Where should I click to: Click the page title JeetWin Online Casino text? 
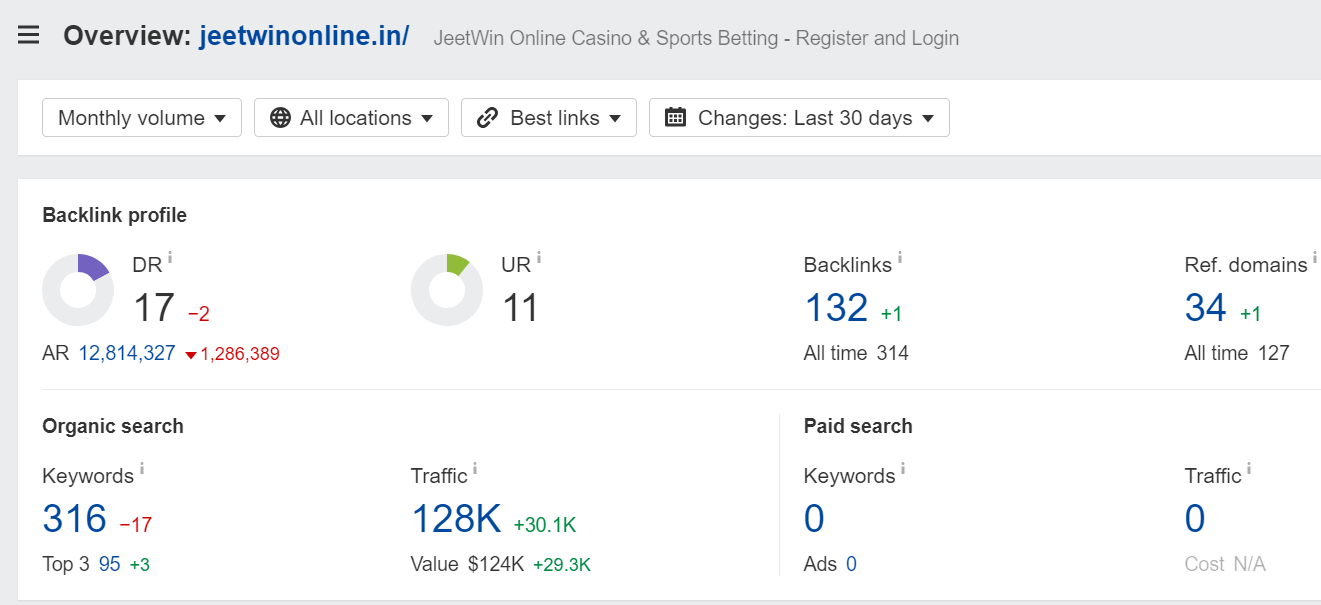[x=696, y=38]
